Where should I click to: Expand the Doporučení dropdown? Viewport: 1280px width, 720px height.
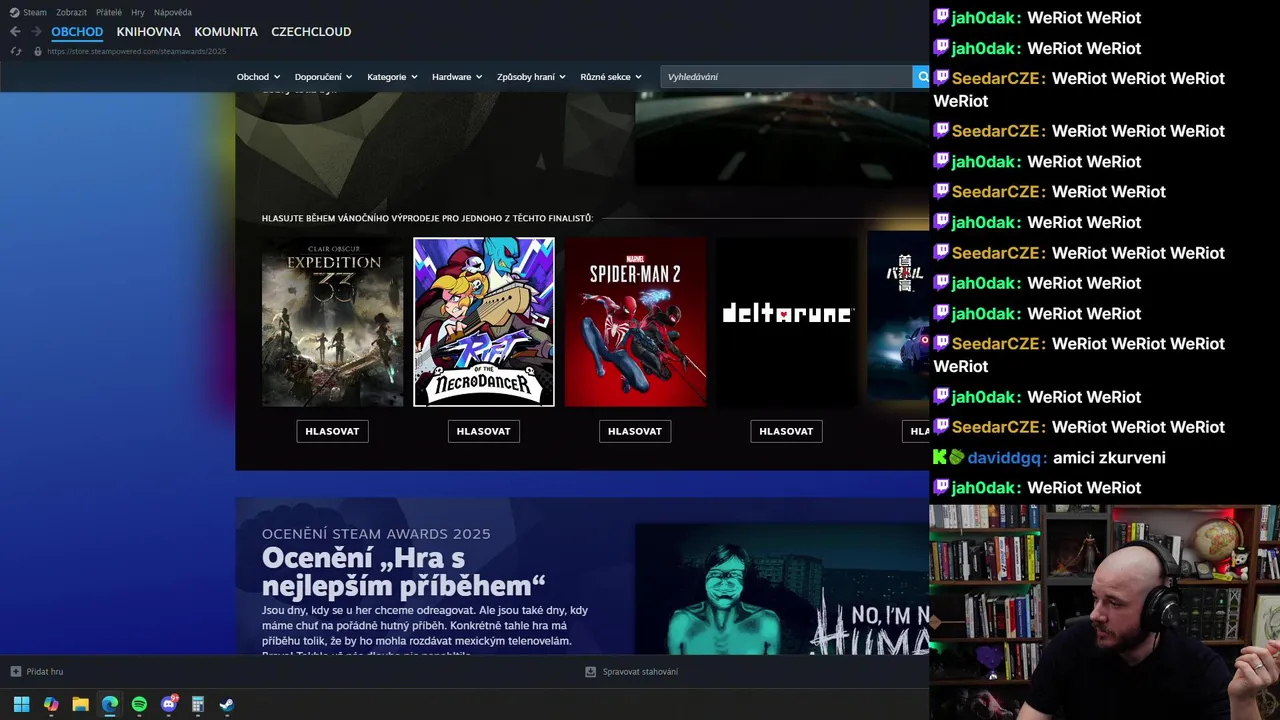point(323,77)
